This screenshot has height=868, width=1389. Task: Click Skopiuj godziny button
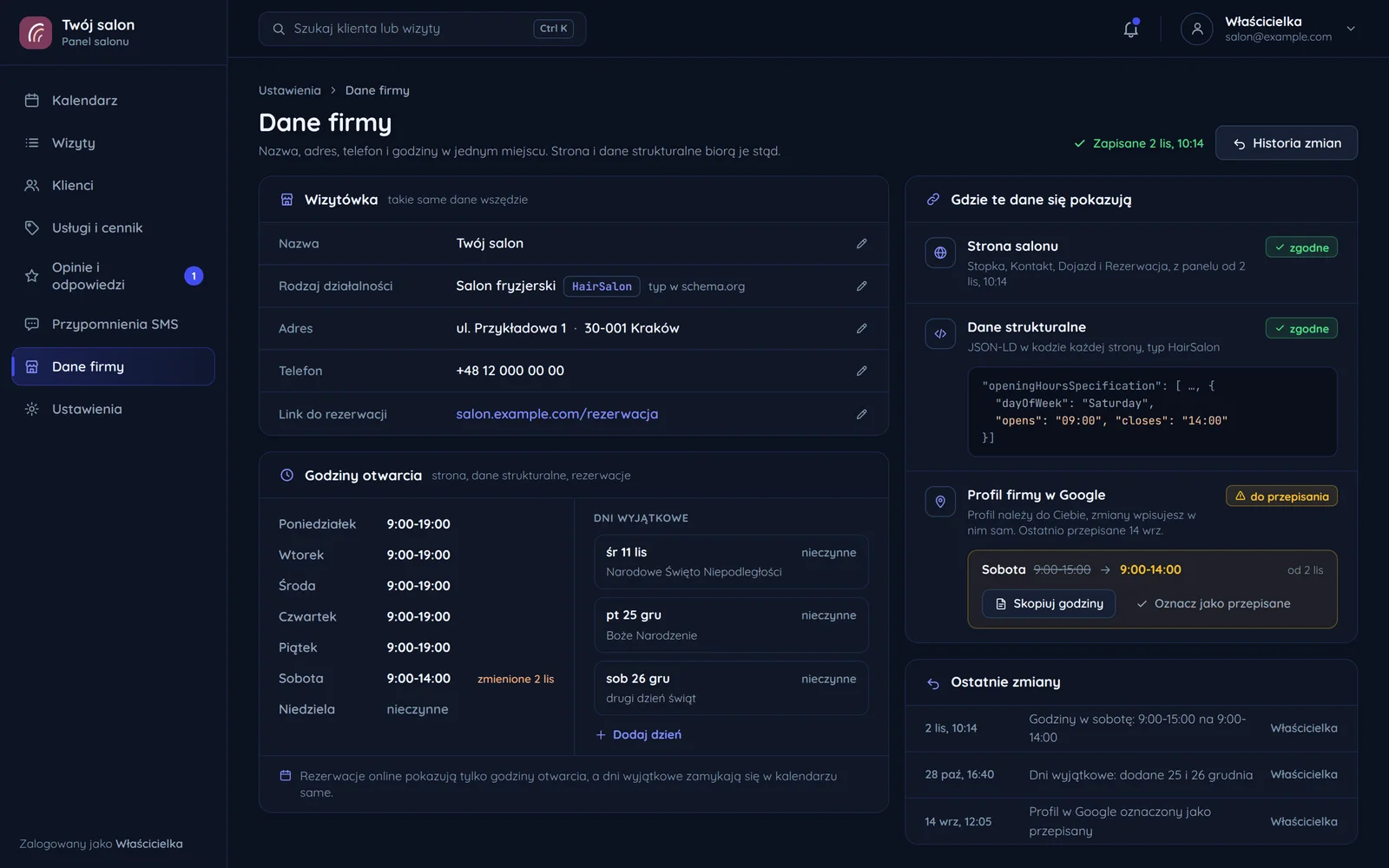coord(1049,604)
